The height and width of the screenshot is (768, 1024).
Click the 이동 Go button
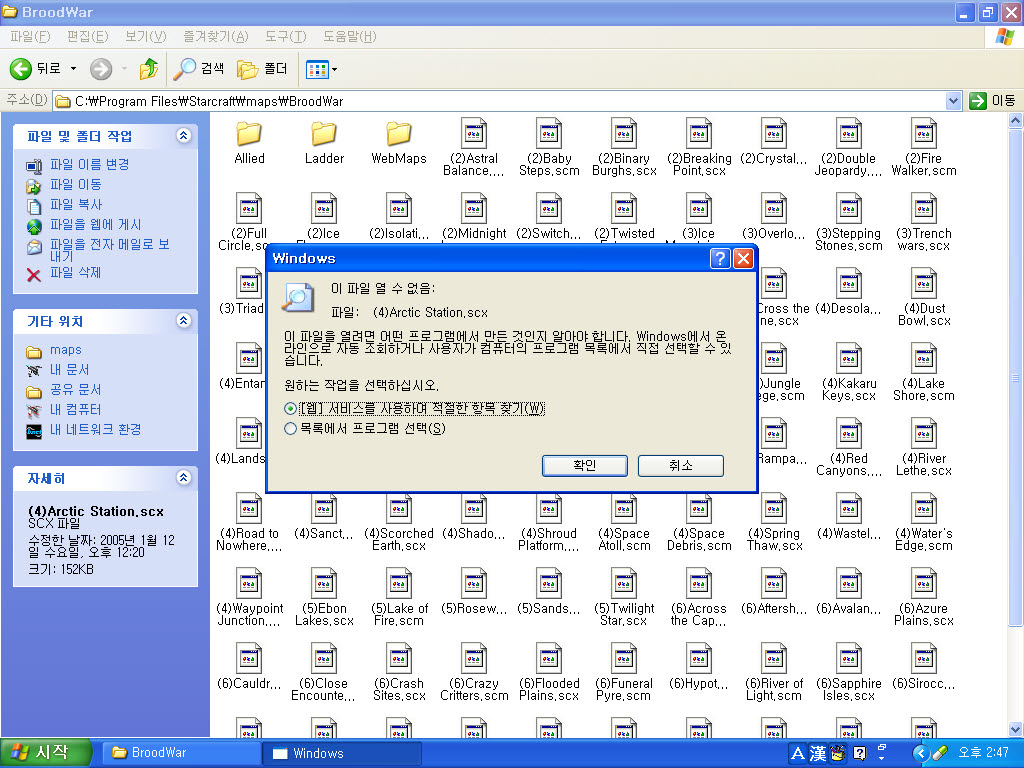(x=993, y=101)
